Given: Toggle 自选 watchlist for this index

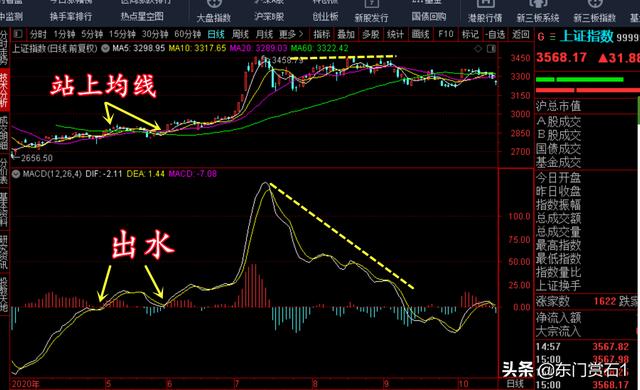Looking at the screenshot, I should pyautogui.click(x=495, y=34).
